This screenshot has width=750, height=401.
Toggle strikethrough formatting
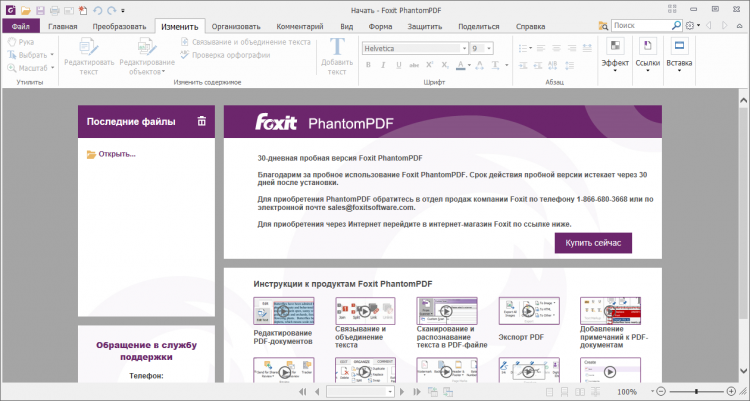(x=414, y=65)
